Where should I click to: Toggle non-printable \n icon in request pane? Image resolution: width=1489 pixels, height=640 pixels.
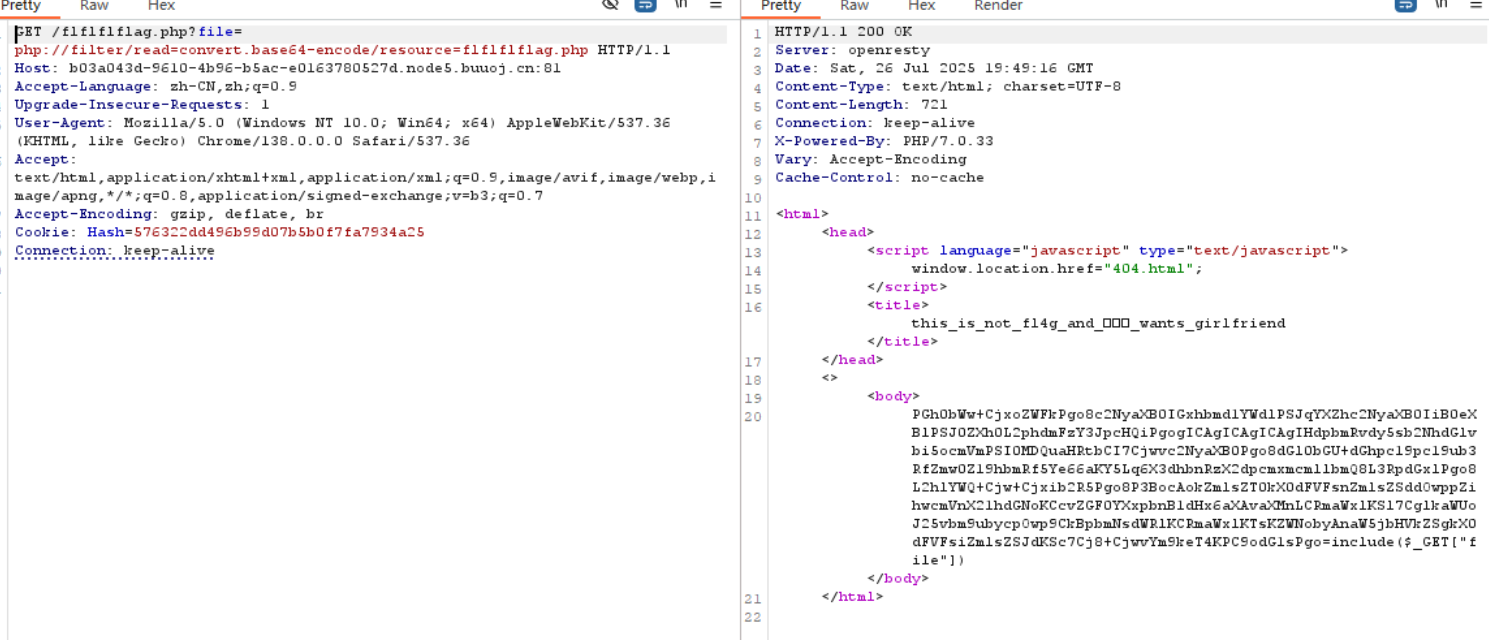pos(681,5)
